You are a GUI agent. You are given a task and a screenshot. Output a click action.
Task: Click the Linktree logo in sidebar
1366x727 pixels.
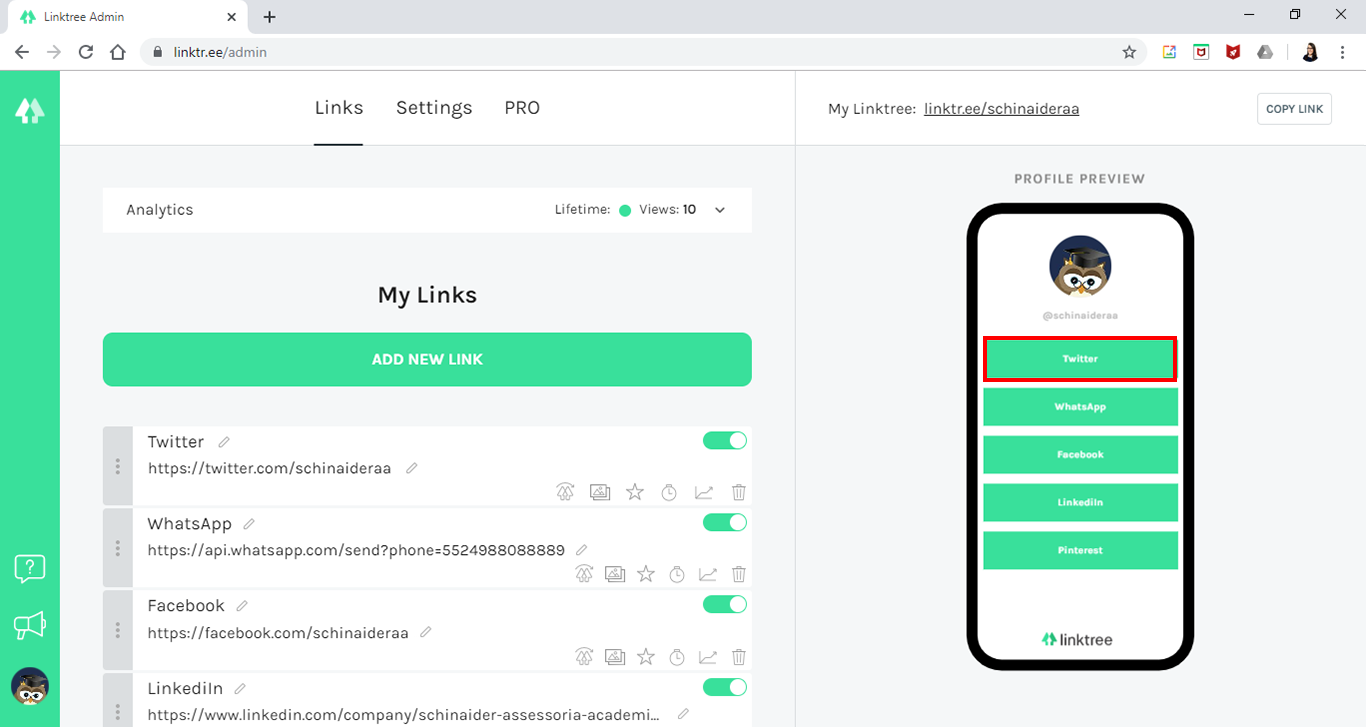[29, 110]
